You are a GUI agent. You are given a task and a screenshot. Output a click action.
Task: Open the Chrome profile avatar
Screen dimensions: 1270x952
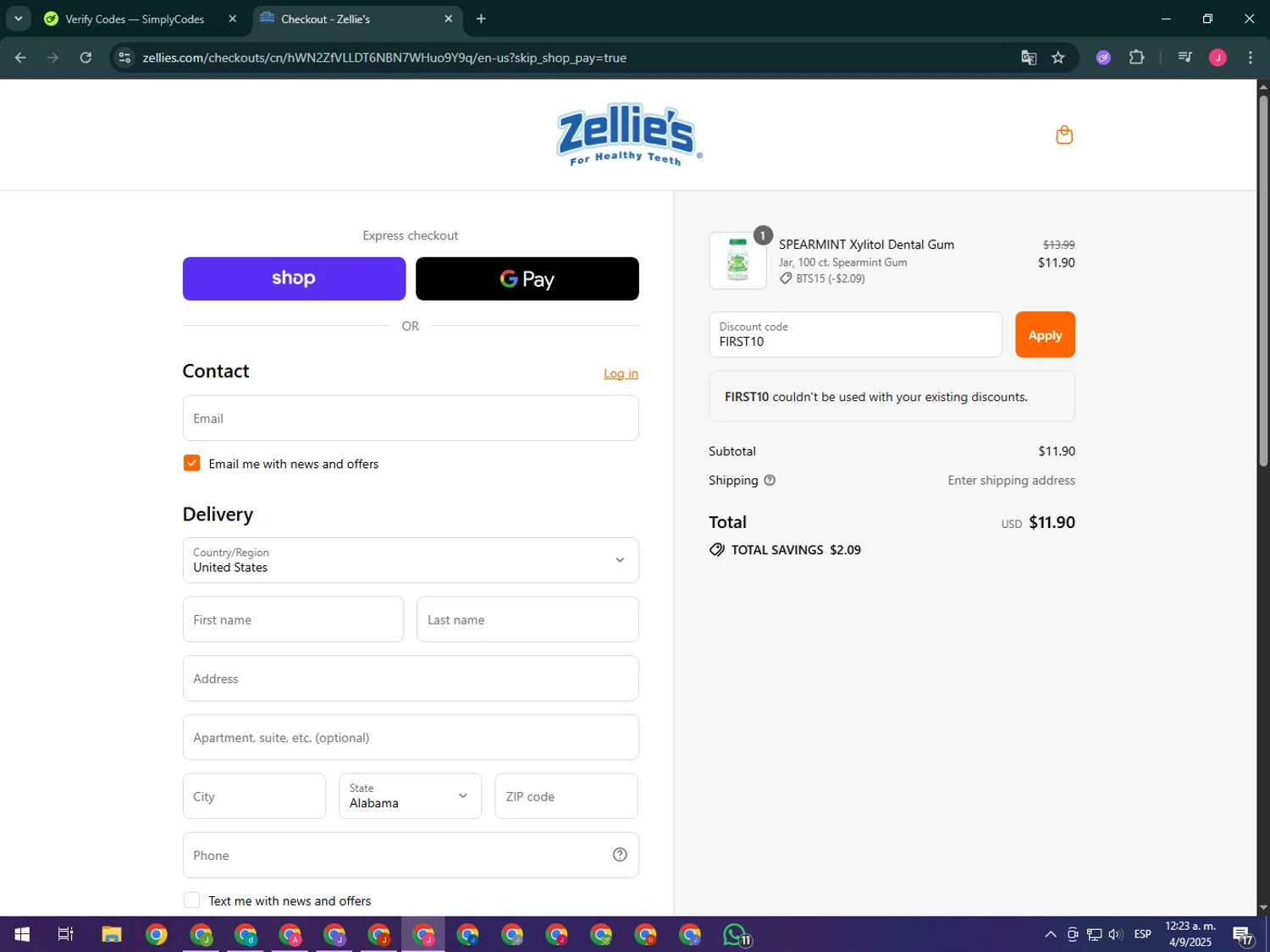pos(1218,58)
